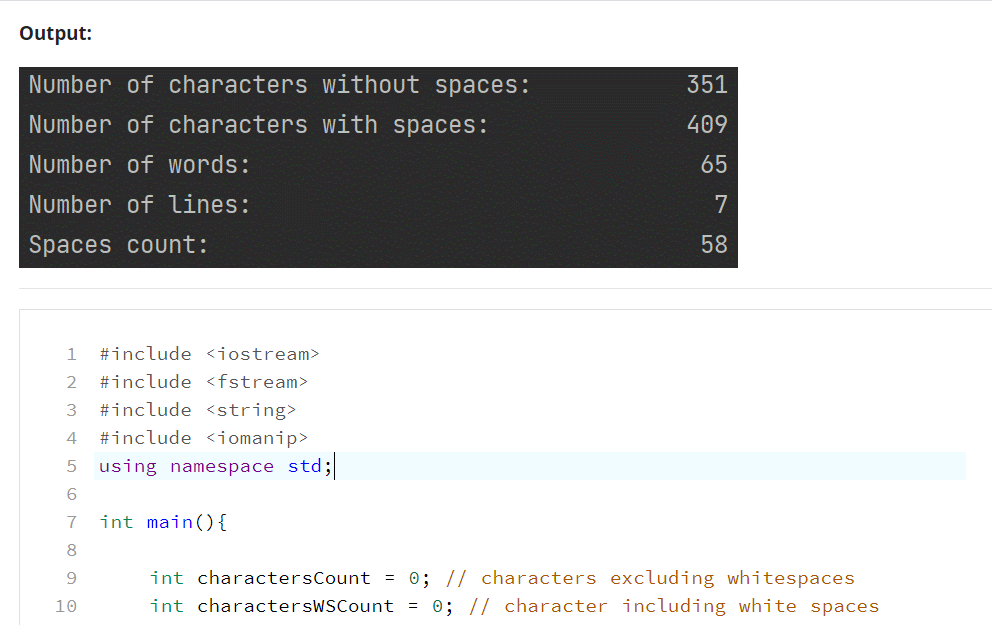Click line number 7 in the code gutter
992x625 pixels.
click(71, 521)
